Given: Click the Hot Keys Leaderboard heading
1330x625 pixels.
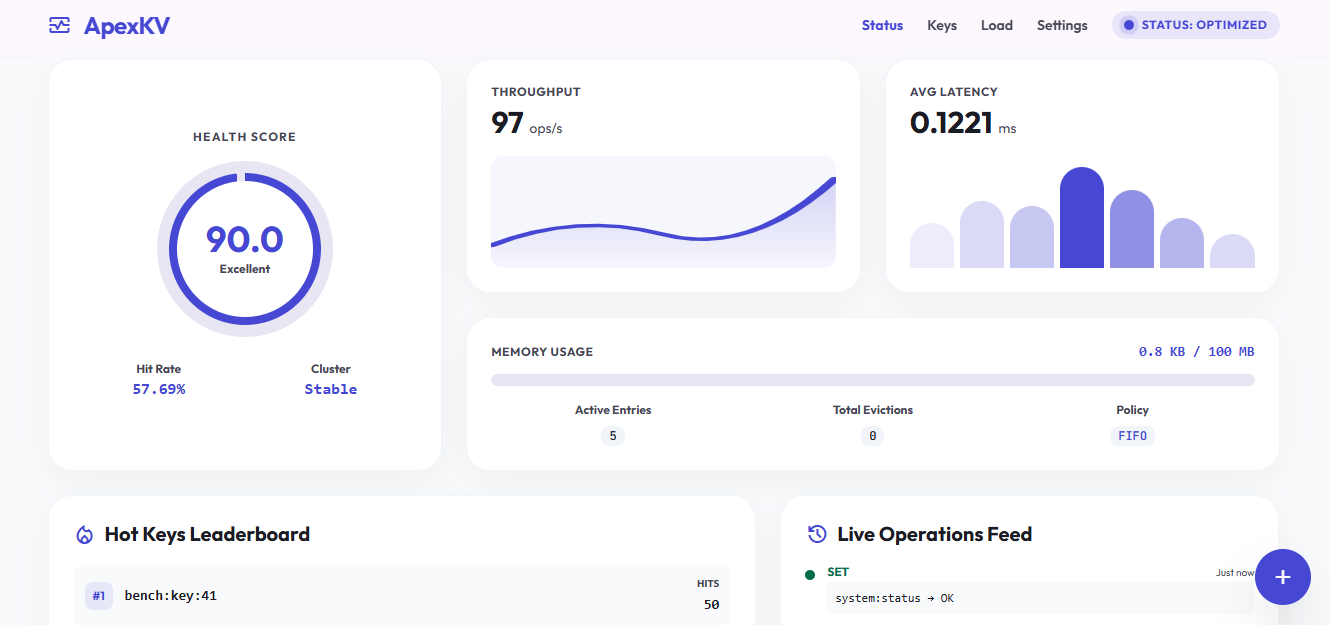Looking at the screenshot, I should click(207, 535).
